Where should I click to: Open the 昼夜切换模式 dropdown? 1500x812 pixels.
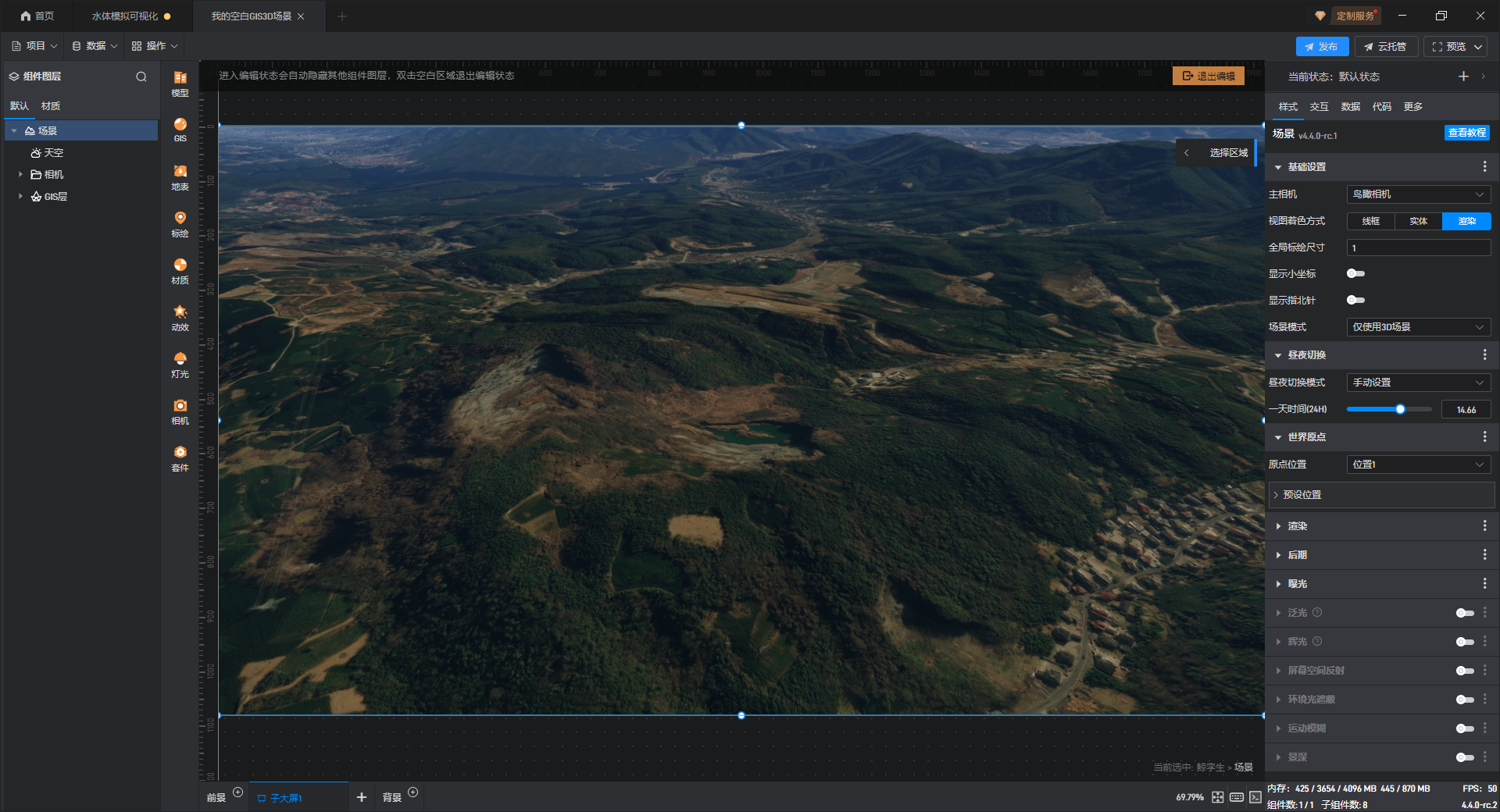[1419, 383]
